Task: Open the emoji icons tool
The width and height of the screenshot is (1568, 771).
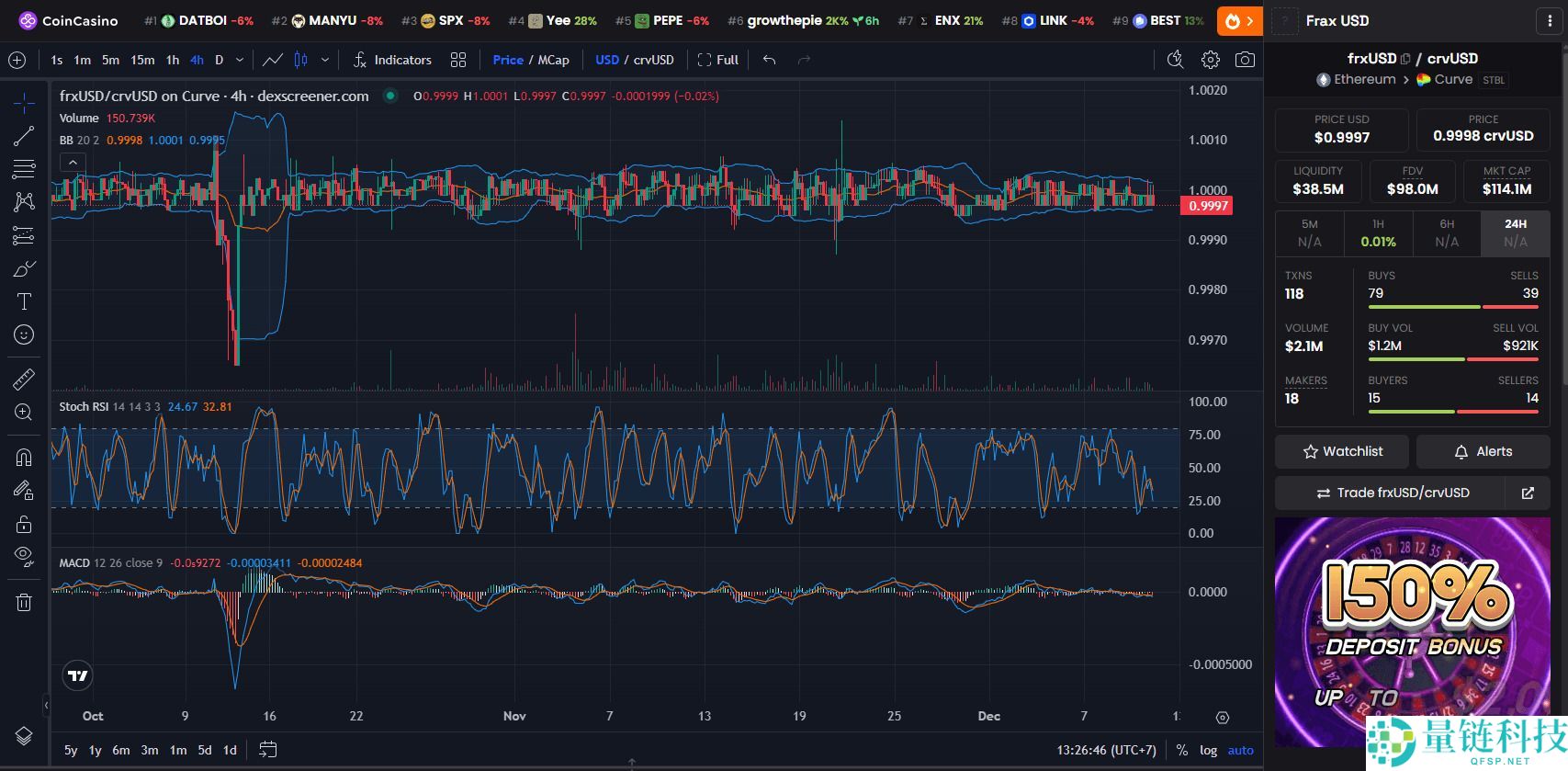Action: tap(24, 334)
